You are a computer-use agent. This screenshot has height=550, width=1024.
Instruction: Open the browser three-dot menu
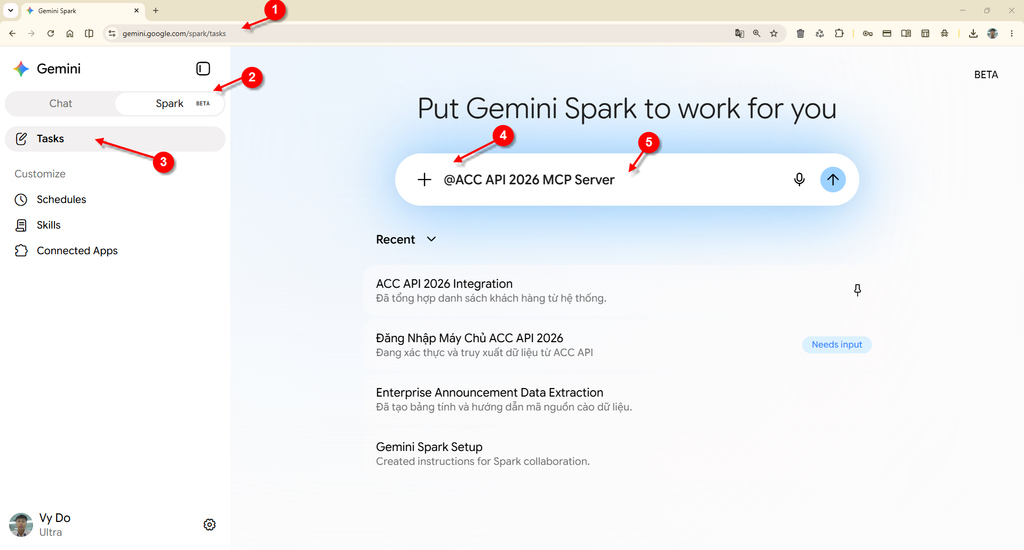click(x=1012, y=33)
